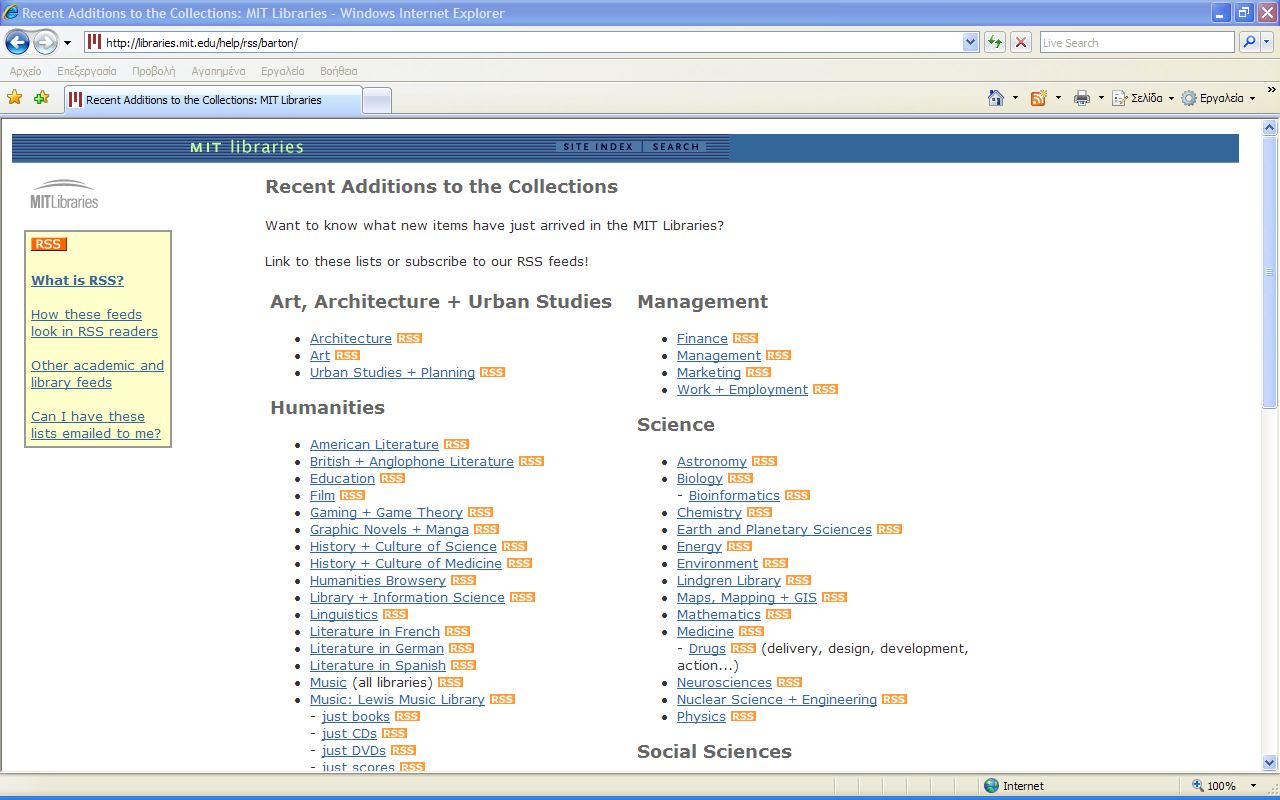Click the RSS icon next to Astronomy
This screenshot has width=1280, height=800.
click(x=764, y=462)
